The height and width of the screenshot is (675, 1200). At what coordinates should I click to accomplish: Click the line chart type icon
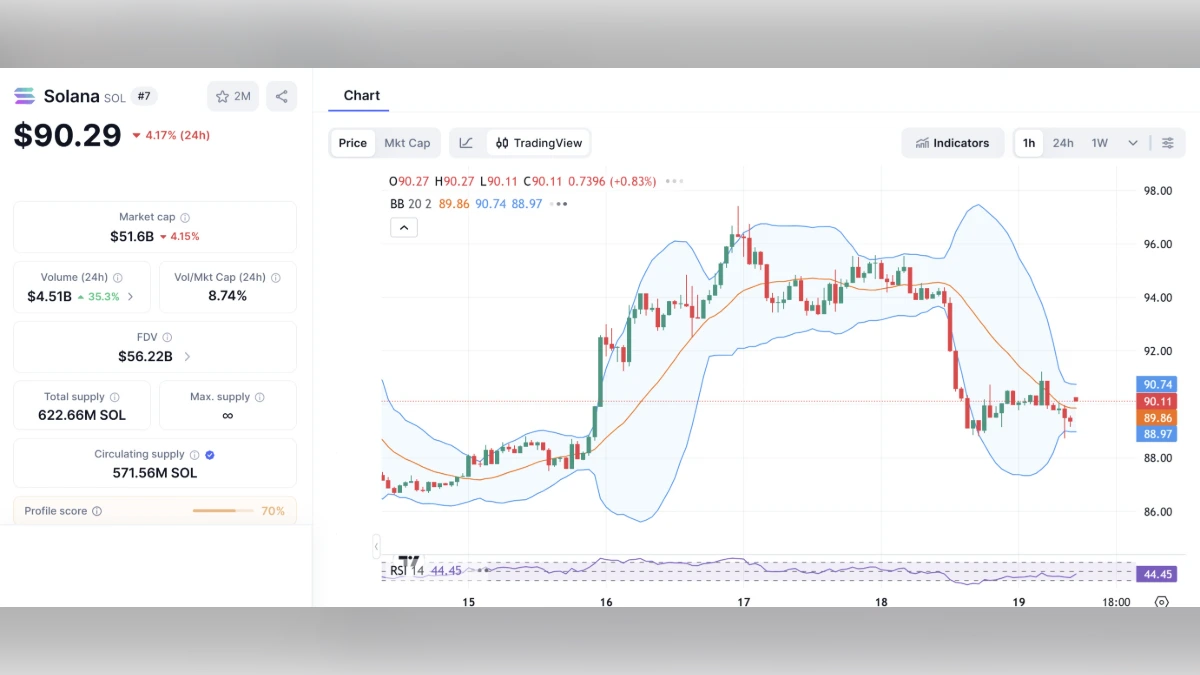point(466,143)
